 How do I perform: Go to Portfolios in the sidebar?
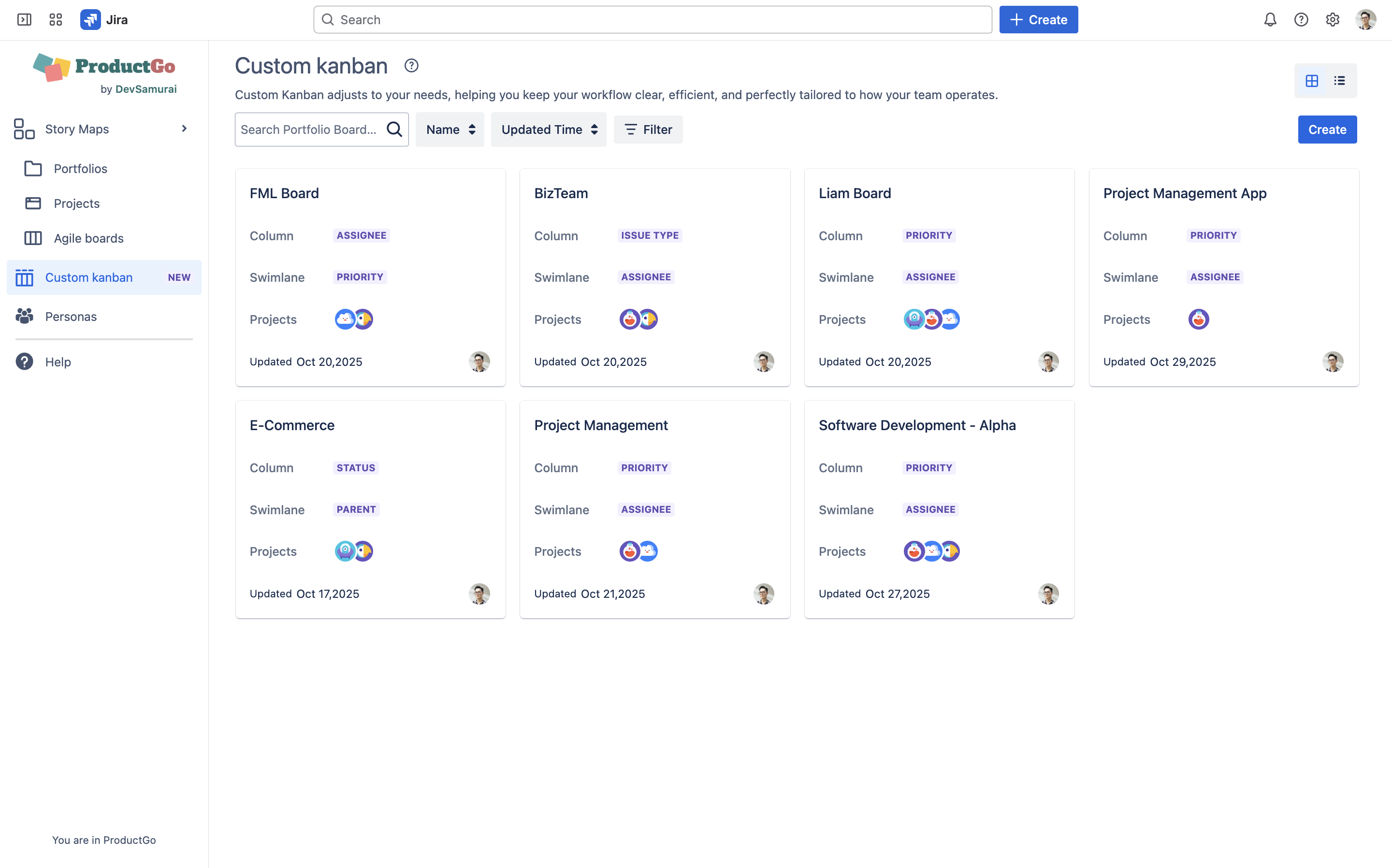pos(80,169)
